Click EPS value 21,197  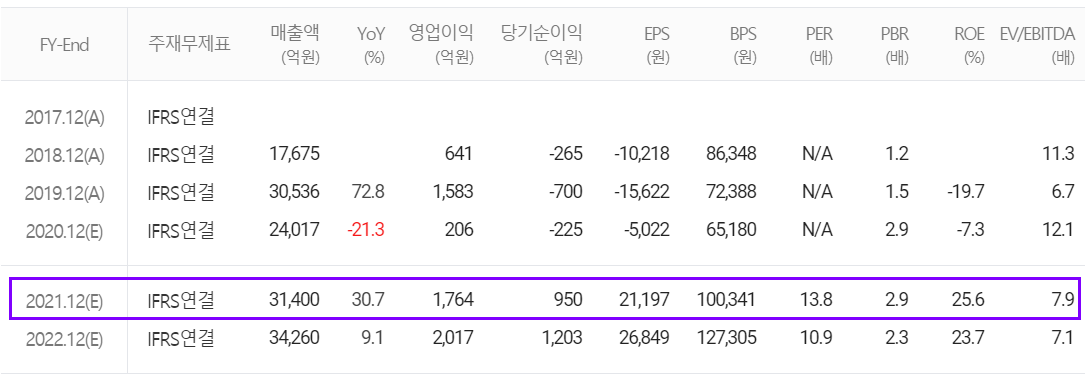click(645, 300)
